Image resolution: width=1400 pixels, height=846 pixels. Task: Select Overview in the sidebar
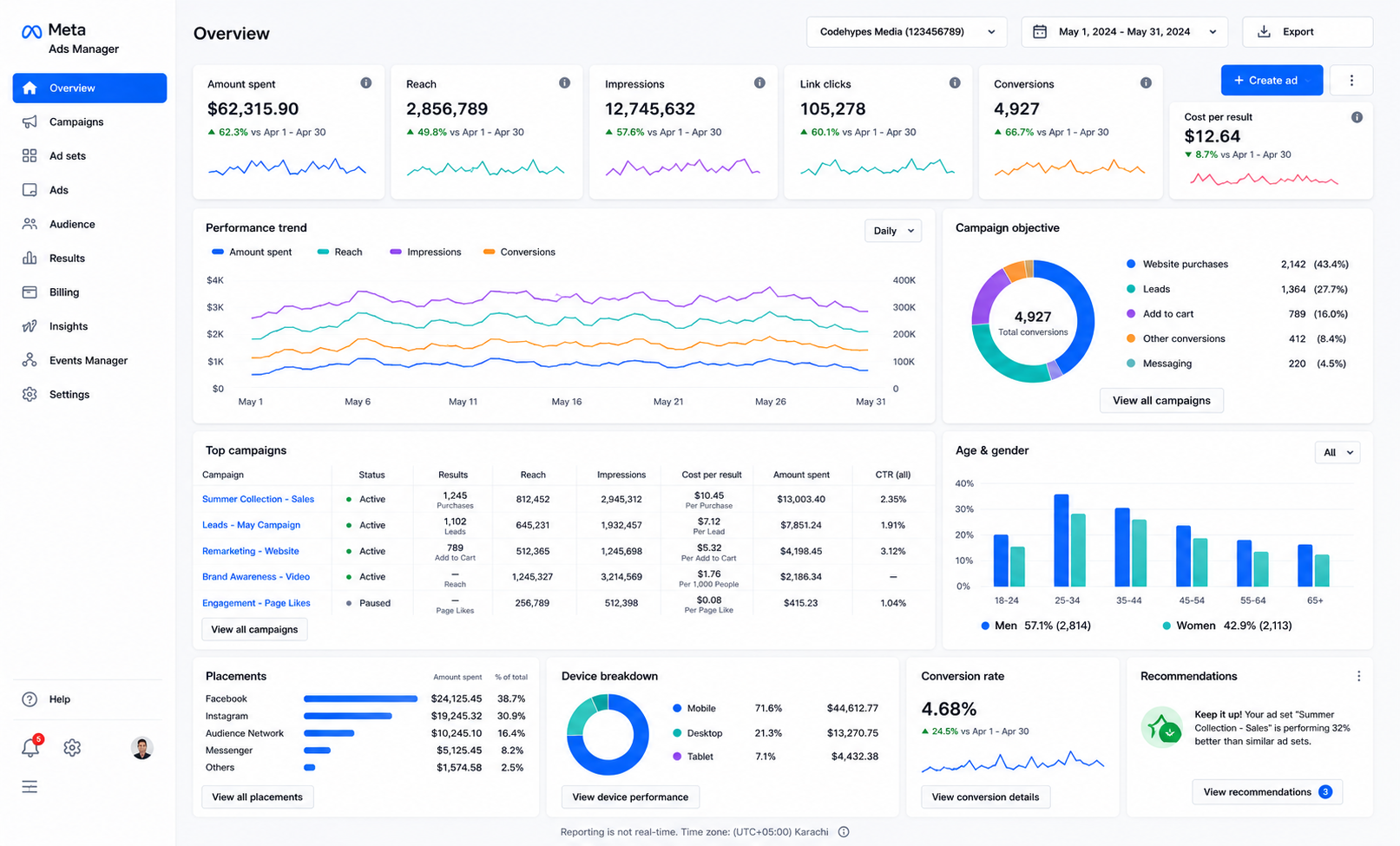[x=89, y=88]
